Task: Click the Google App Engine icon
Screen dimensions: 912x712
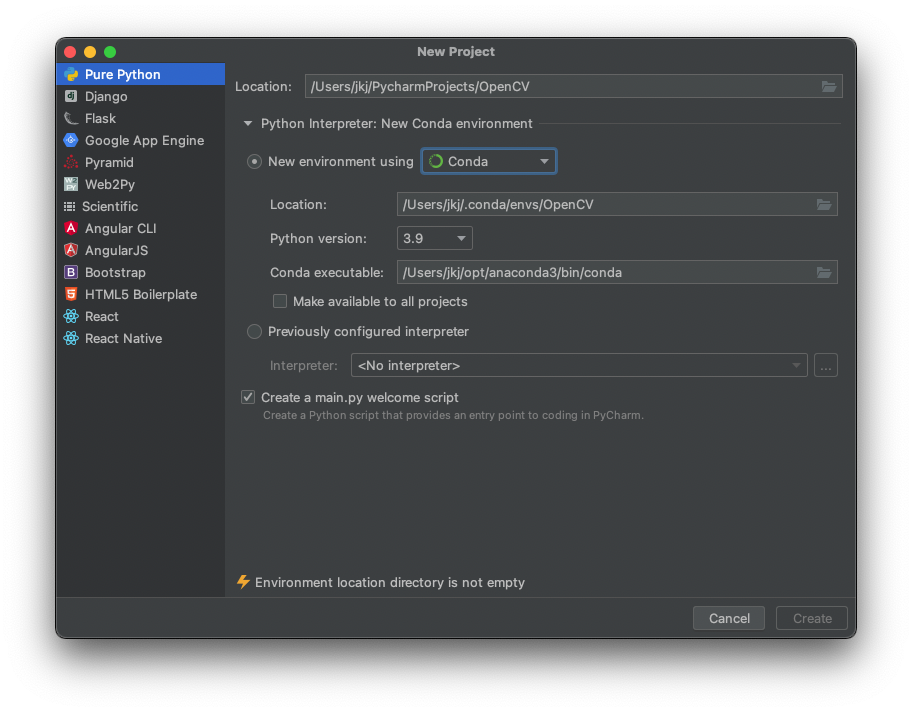Action: [x=71, y=140]
